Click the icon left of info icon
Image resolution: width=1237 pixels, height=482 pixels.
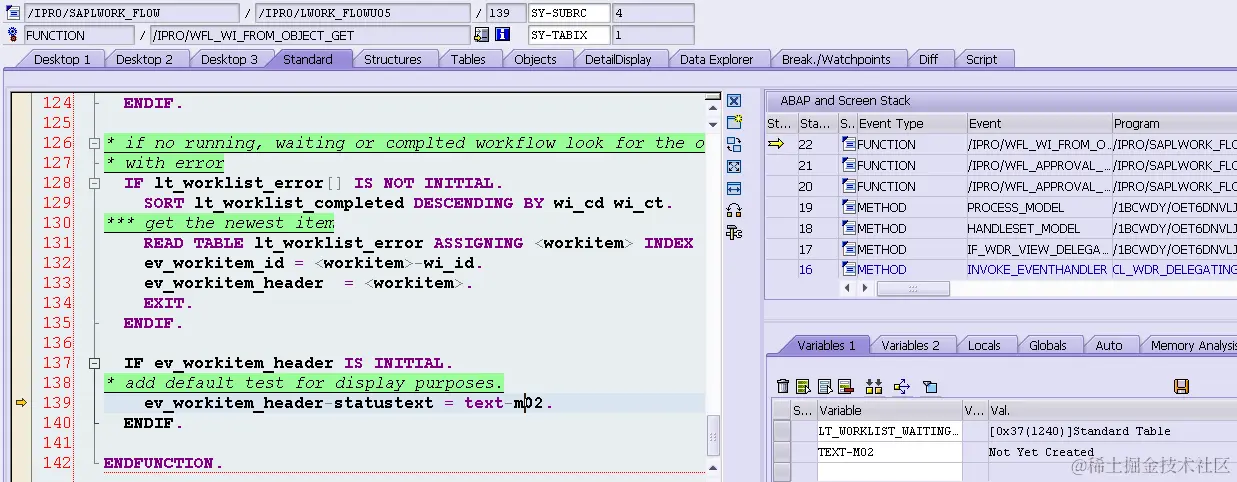tap(482, 34)
